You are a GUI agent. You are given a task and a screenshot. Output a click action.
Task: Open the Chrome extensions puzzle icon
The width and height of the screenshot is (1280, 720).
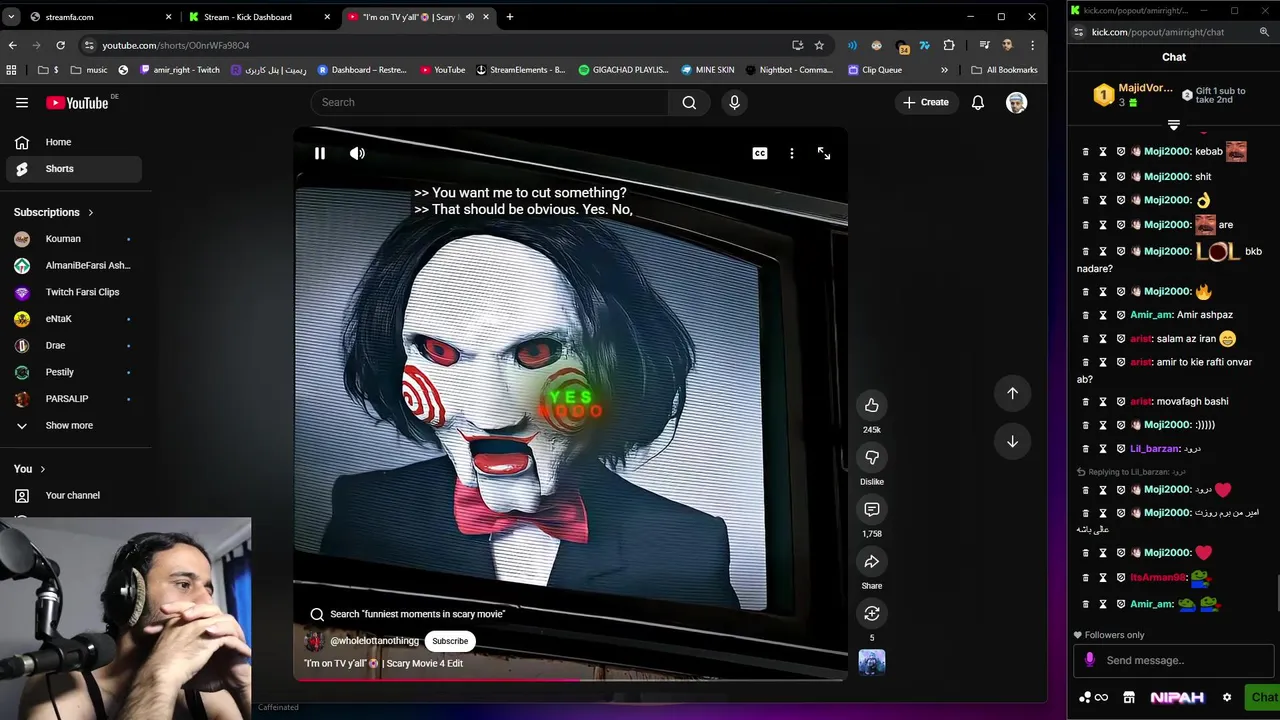pos(949,45)
